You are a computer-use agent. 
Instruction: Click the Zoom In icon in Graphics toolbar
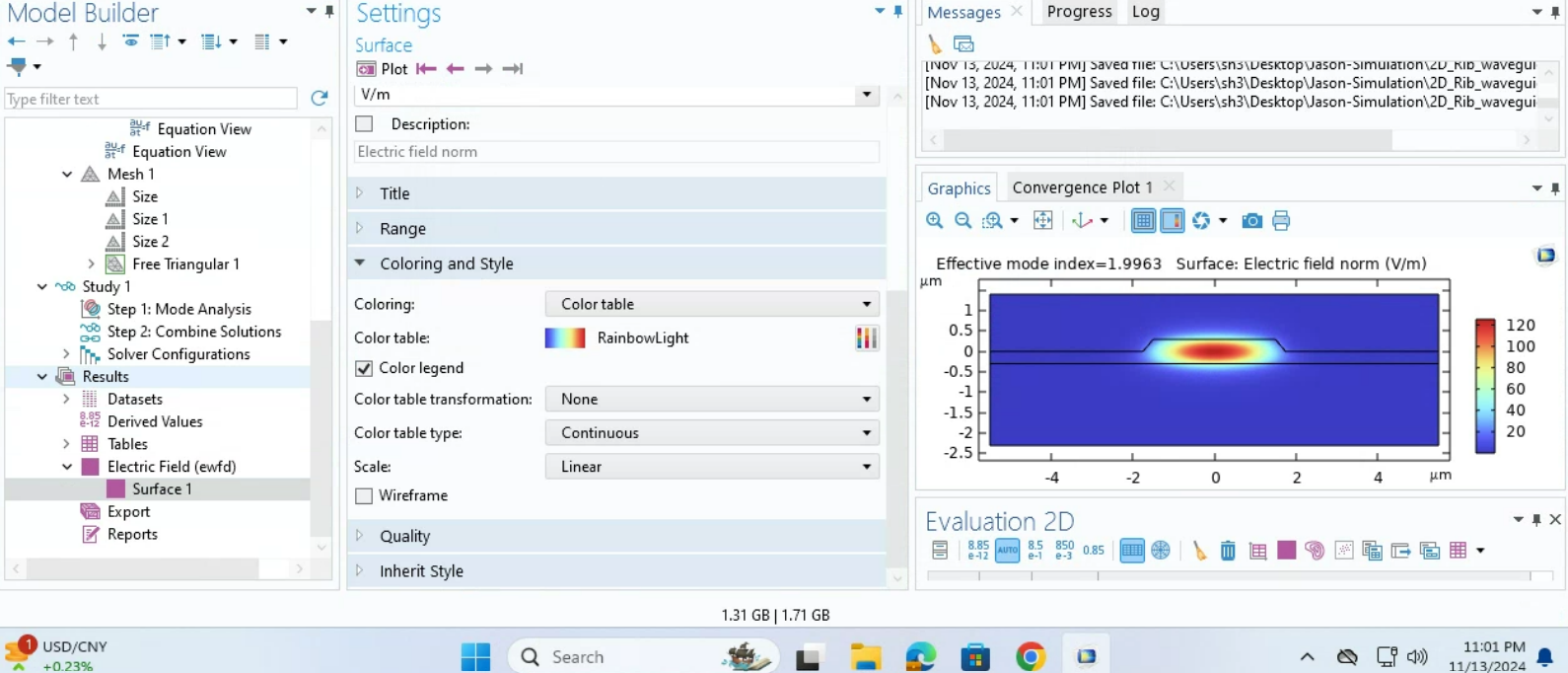(x=934, y=221)
